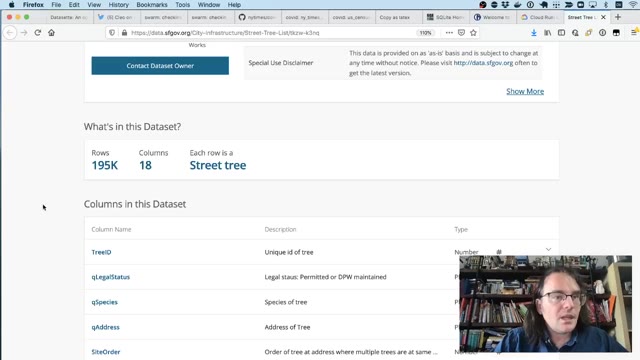Screen dimensions: 640x360
Task: Switch to the Cloud Run tab
Action: (x=539, y=17)
